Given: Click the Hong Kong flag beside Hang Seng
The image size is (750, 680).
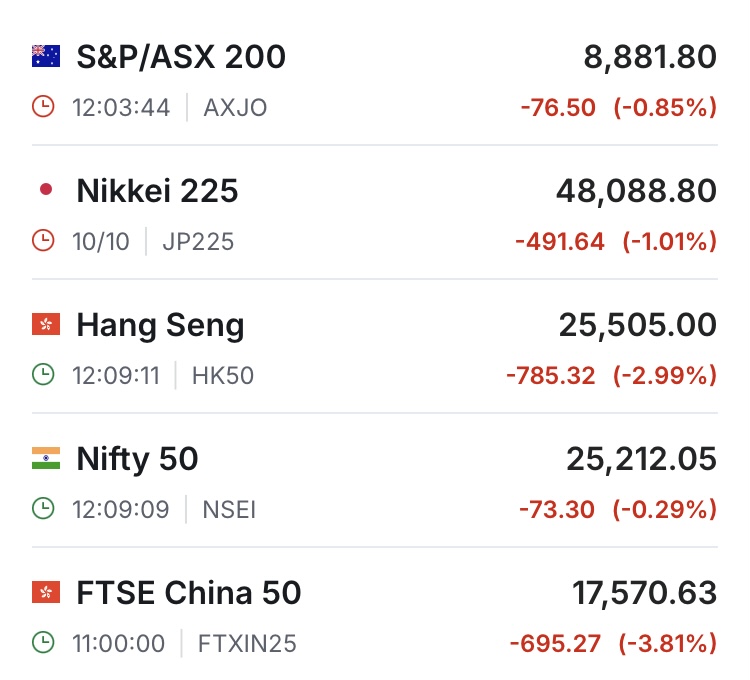Looking at the screenshot, I should [x=46, y=324].
